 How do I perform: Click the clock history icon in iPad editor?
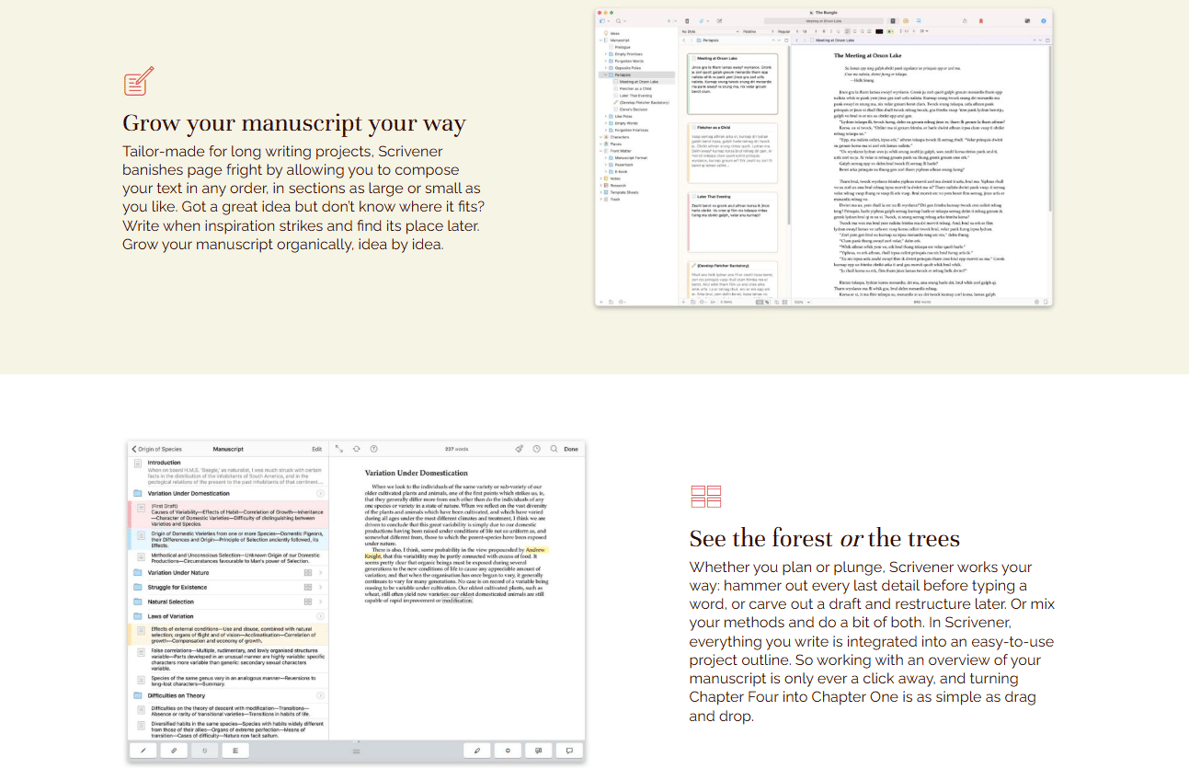537,449
